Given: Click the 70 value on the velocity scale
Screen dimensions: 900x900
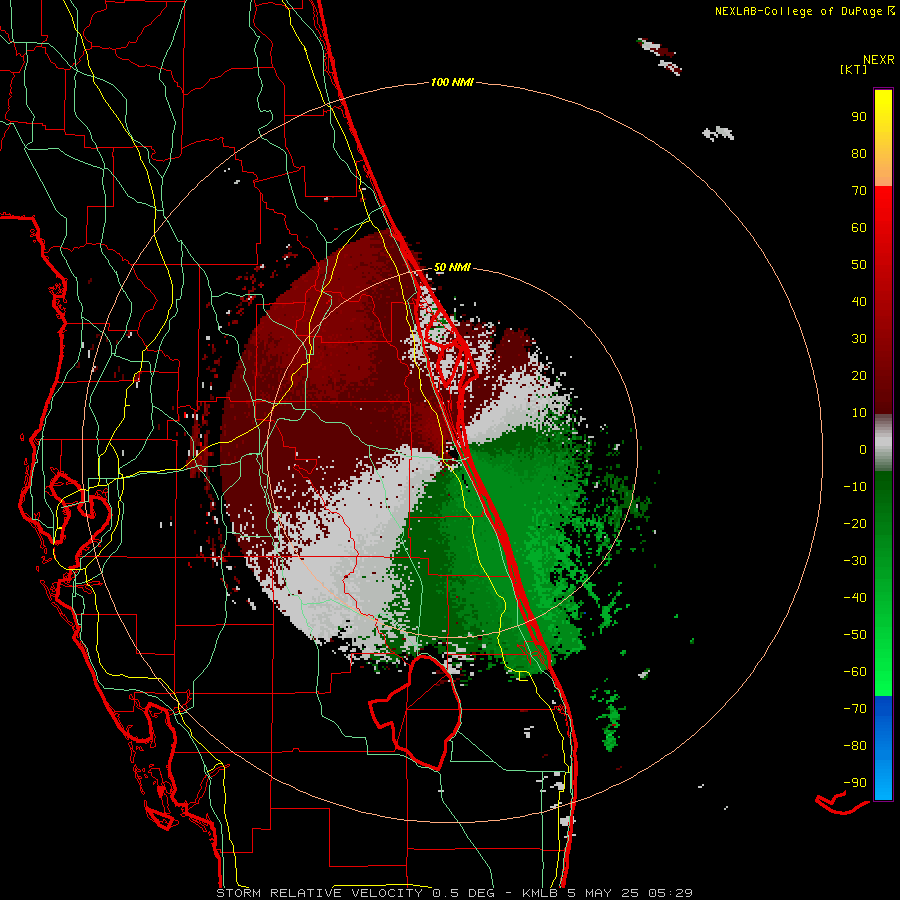Looking at the screenshot, I should click(x=859, y=191).
